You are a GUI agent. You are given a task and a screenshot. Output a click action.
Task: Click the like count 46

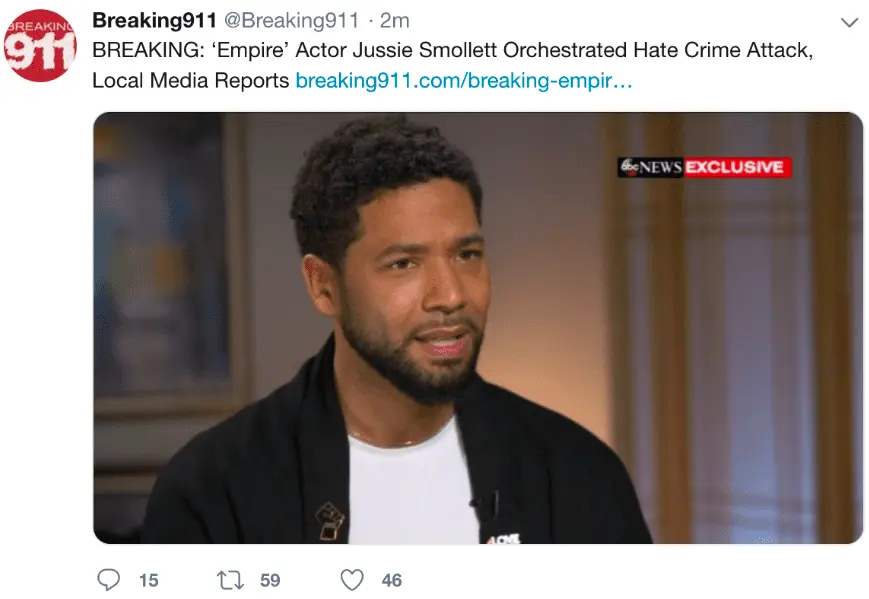pyautogui.click(x=392, y=580)
